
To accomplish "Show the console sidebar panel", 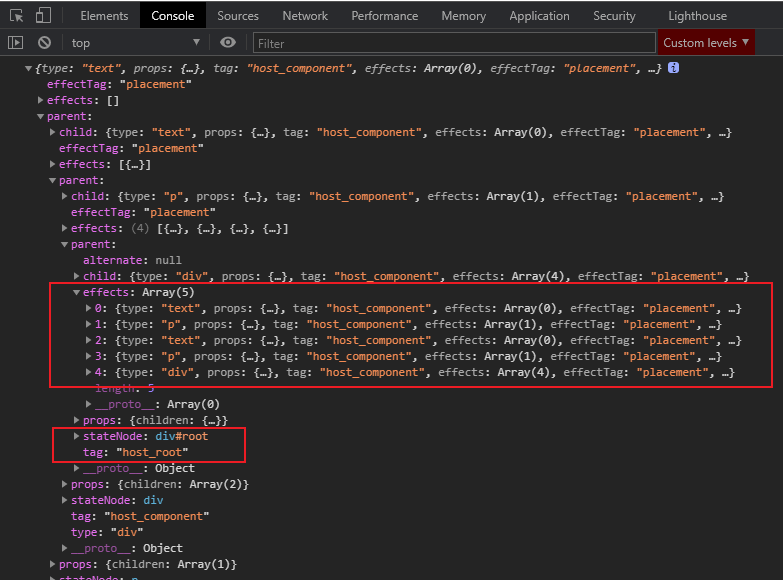I will (15, 43).
